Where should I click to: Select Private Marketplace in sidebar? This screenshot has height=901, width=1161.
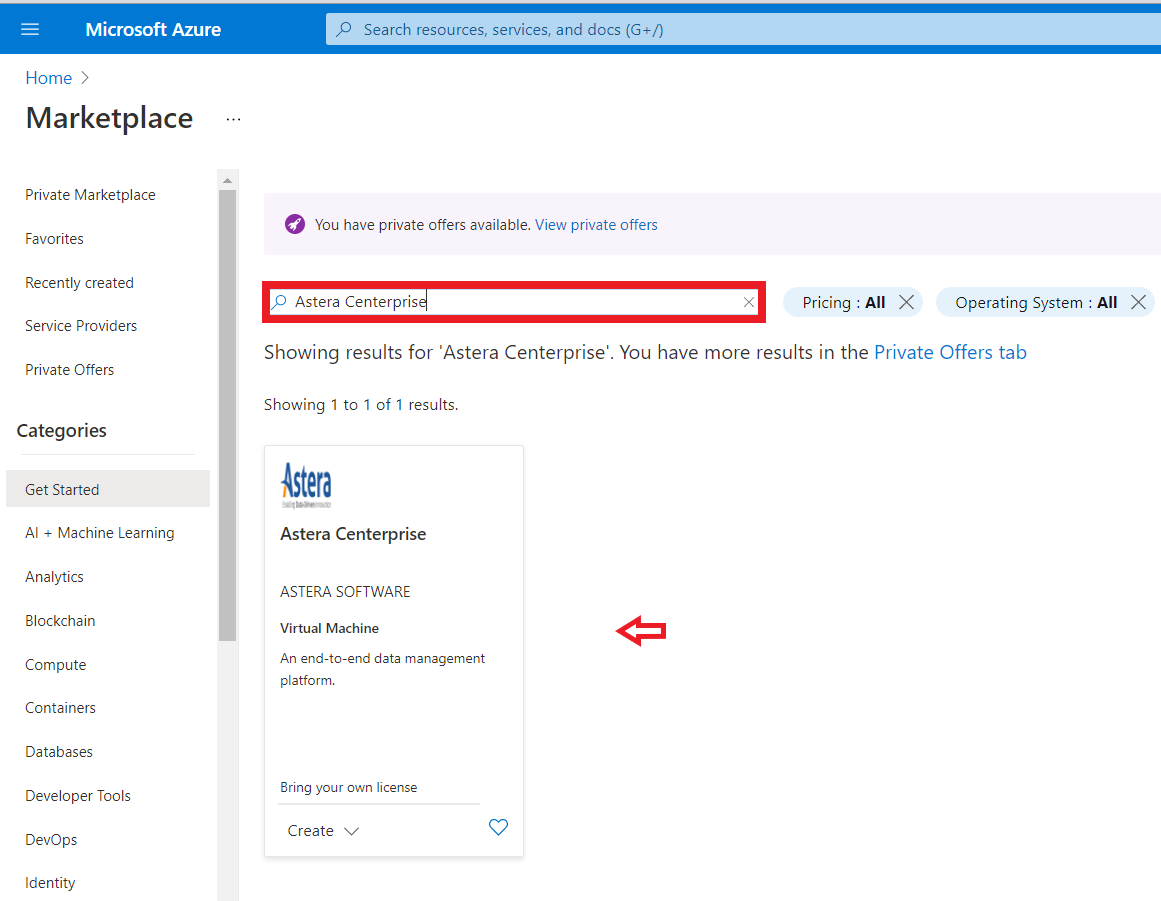tap(90, 195)
